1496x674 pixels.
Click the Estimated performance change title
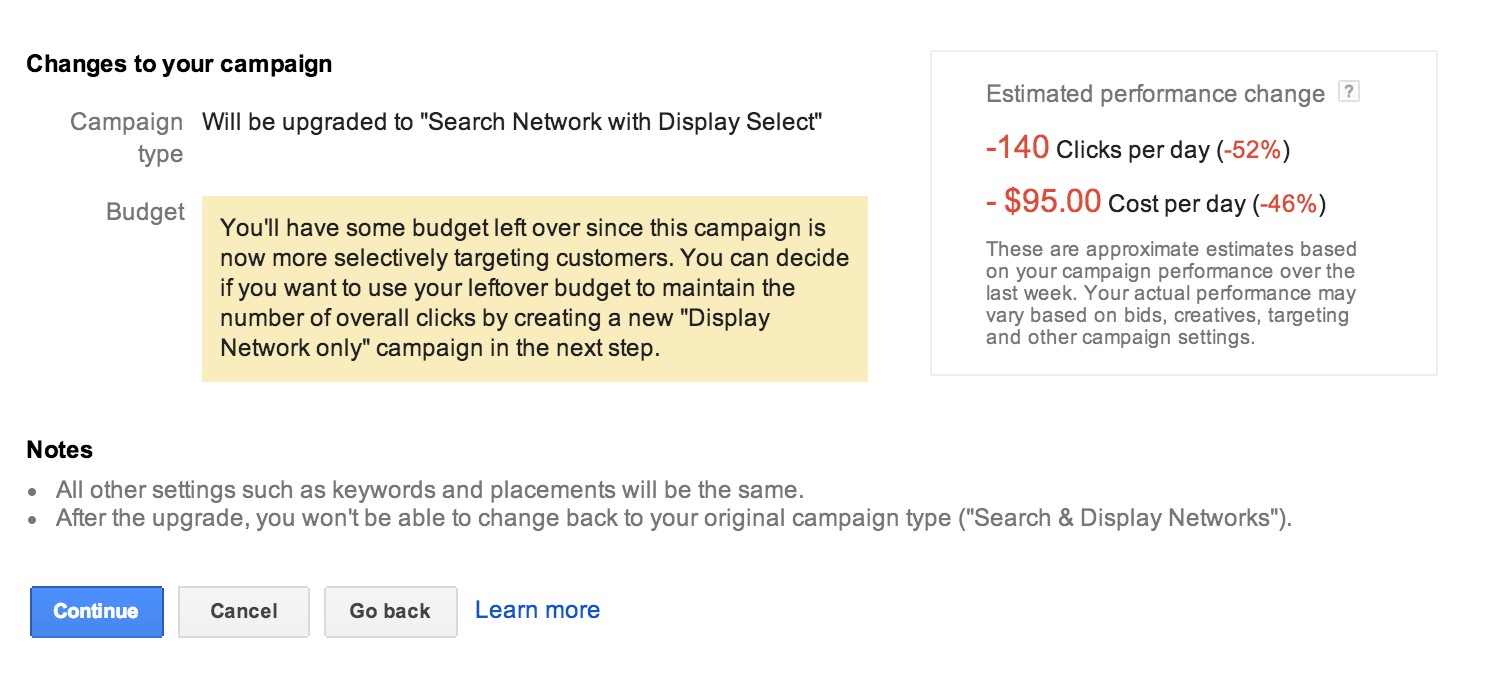tap(1155, 94)
